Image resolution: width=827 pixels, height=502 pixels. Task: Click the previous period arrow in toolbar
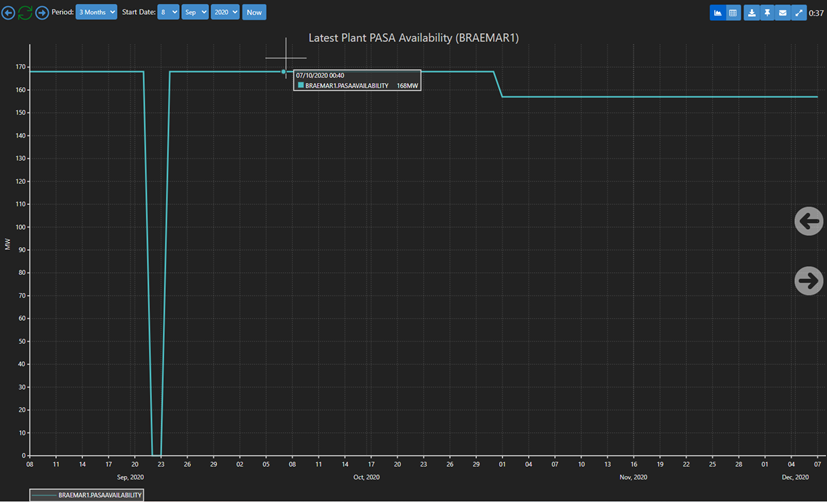coord(9,12)
